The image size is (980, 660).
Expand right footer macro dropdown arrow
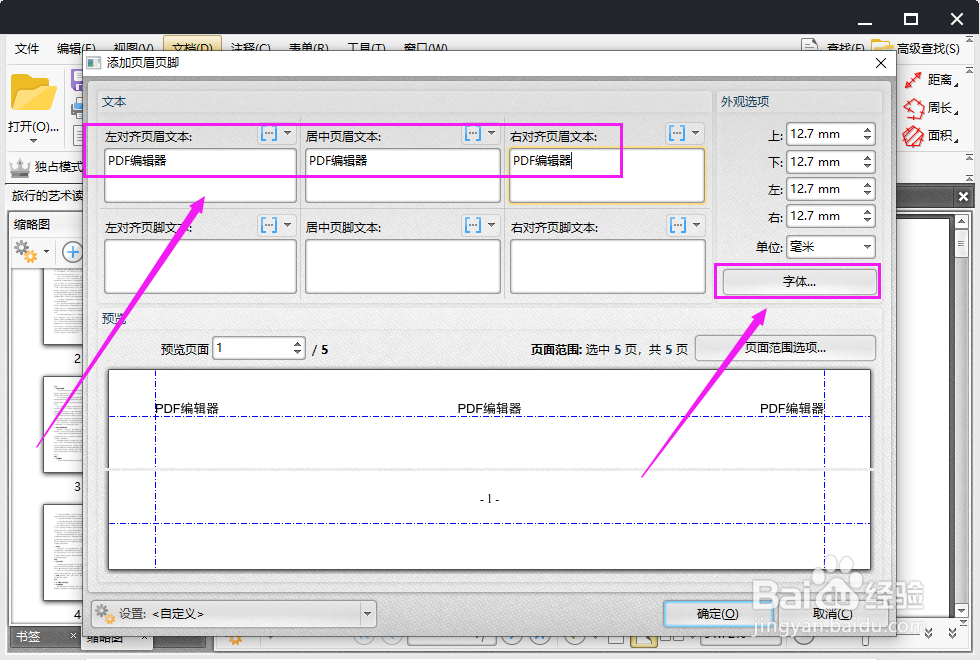tap(696, 225)
